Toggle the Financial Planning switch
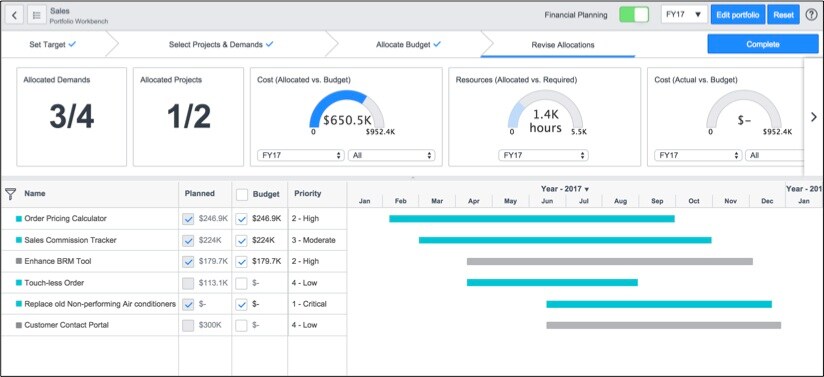 point(634,15)
